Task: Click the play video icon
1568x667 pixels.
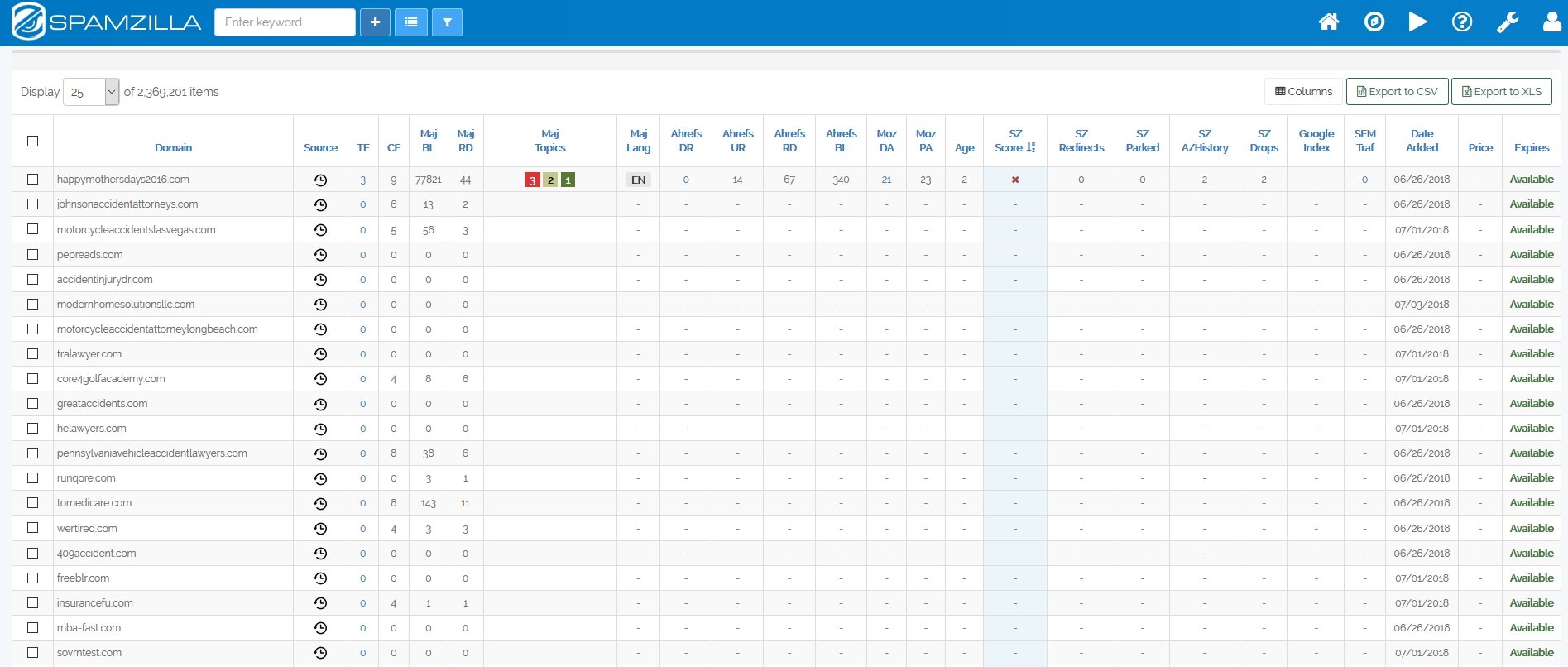Action: 1418,22
